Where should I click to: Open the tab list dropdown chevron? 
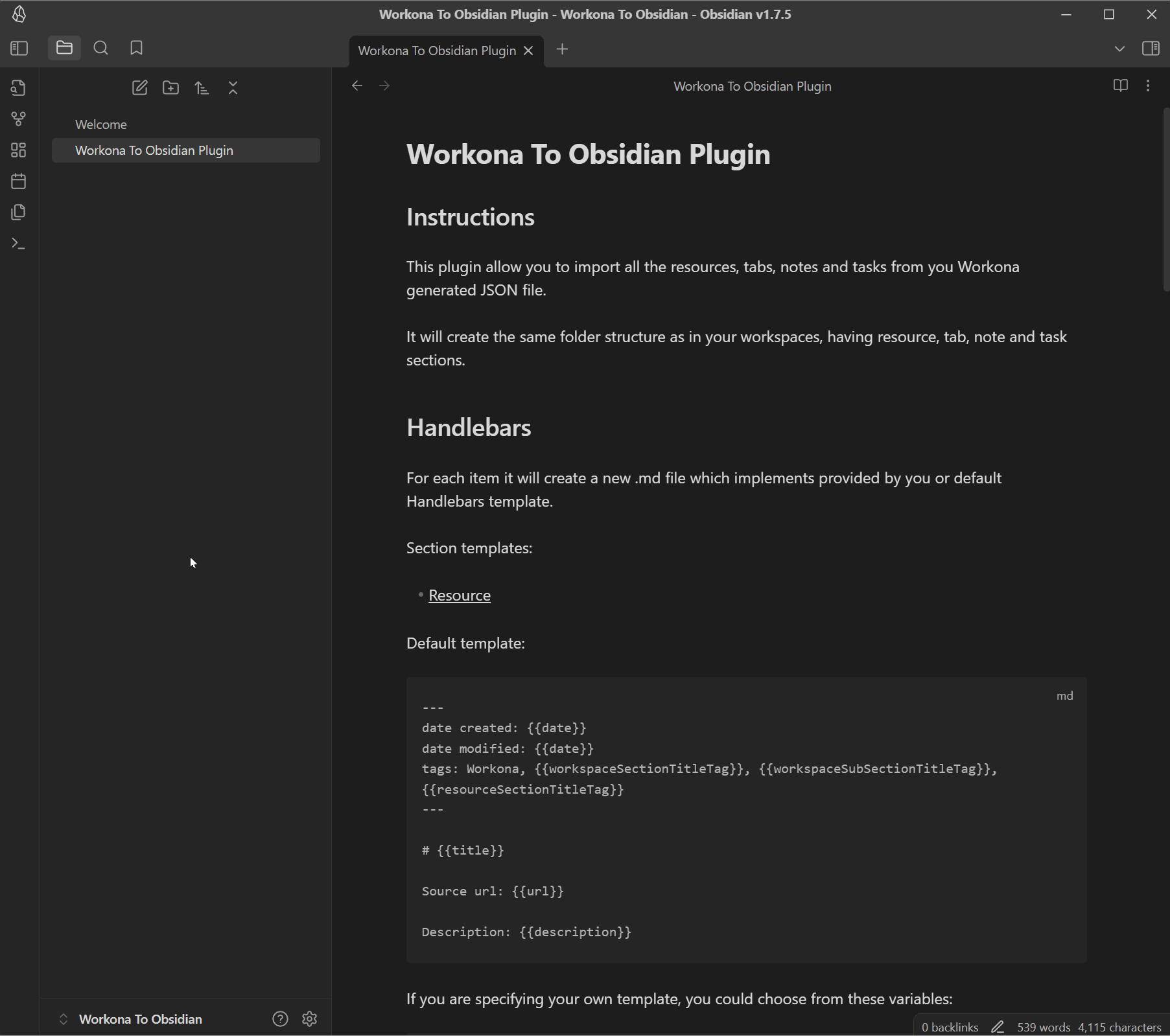tap(1119, 49)
